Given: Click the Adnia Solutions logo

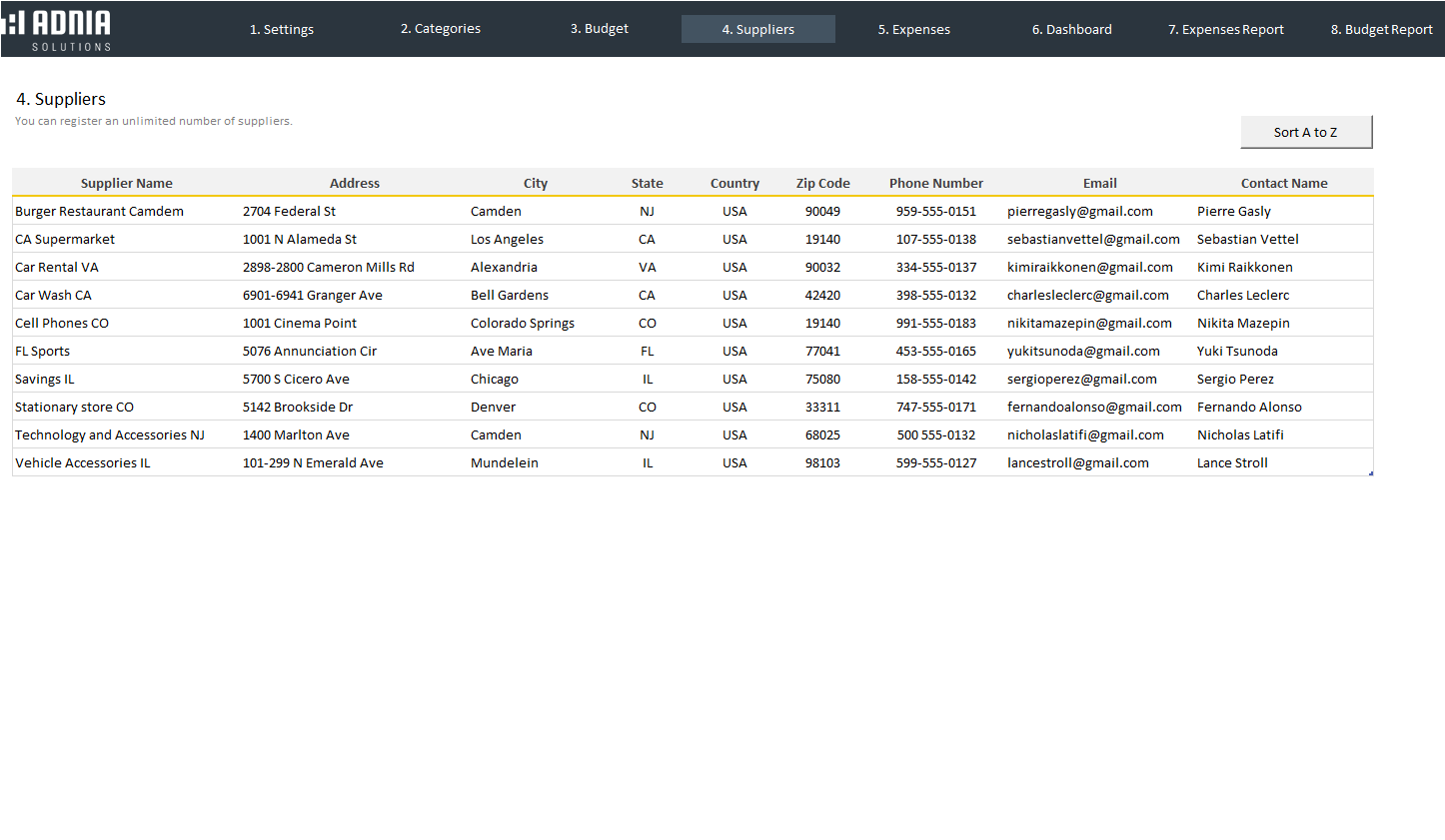Looking at the screenshot, I should tap(58, 30).
